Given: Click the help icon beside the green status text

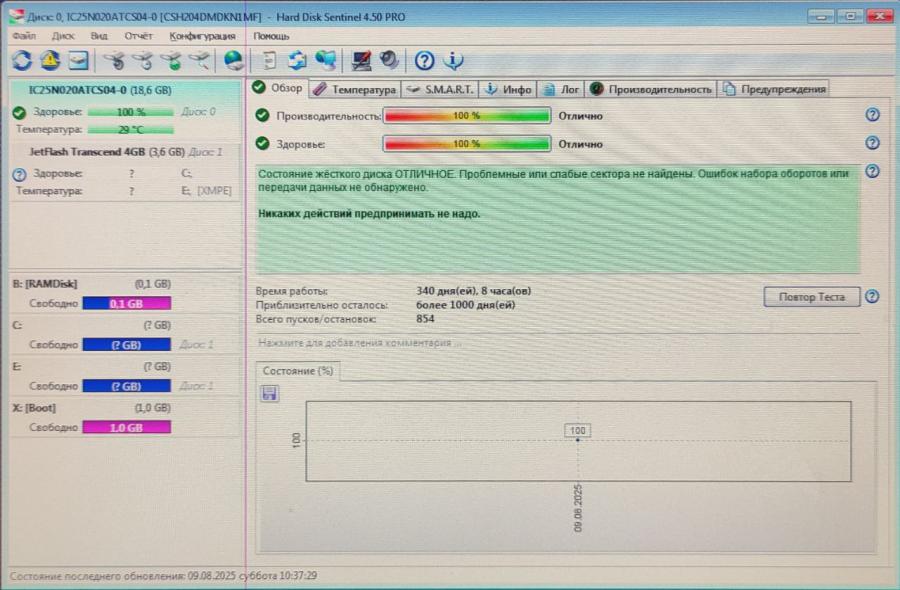Looking at the screenshot, I should (x=872, y=171).
